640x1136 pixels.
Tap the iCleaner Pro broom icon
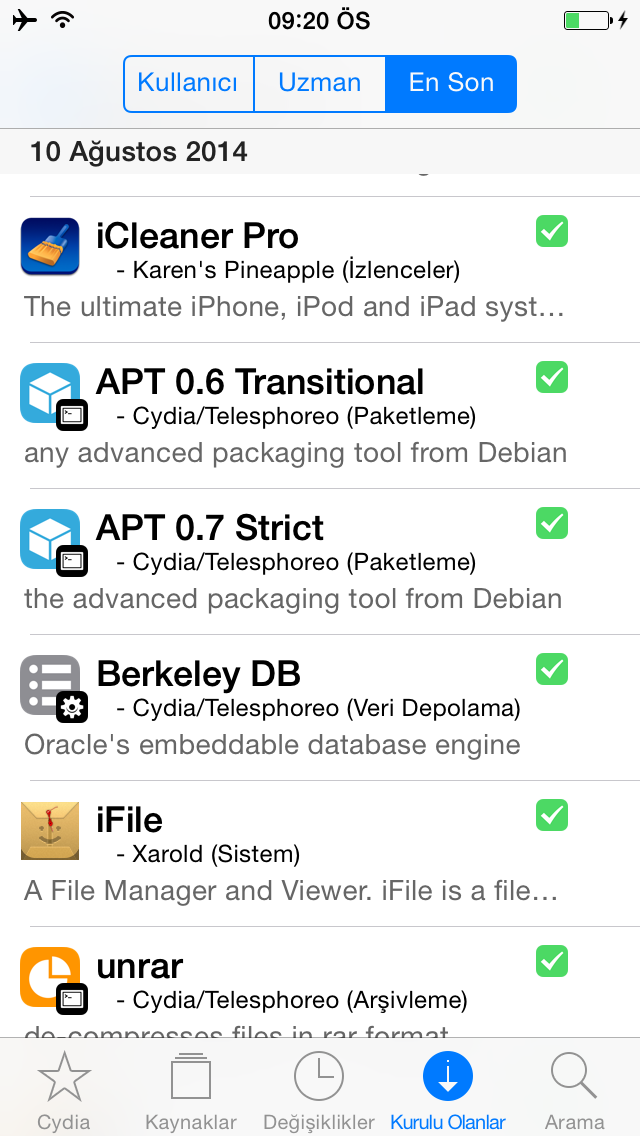pos(50,246)
